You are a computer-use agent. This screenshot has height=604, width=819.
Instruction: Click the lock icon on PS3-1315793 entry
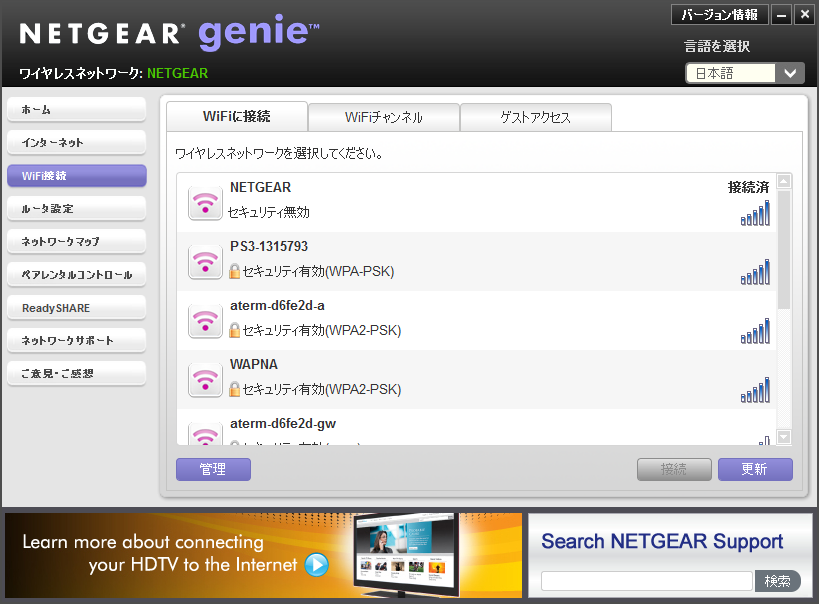pyautogui.click(x=235, y=271)
